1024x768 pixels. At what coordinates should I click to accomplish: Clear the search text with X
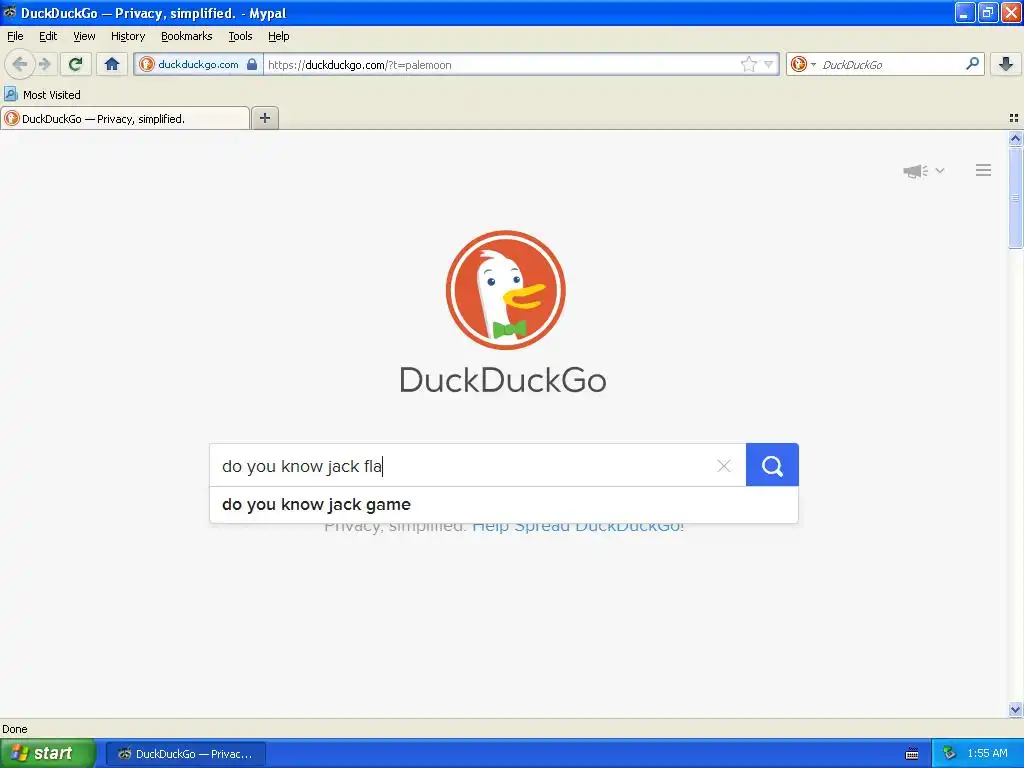click(724, 466)
